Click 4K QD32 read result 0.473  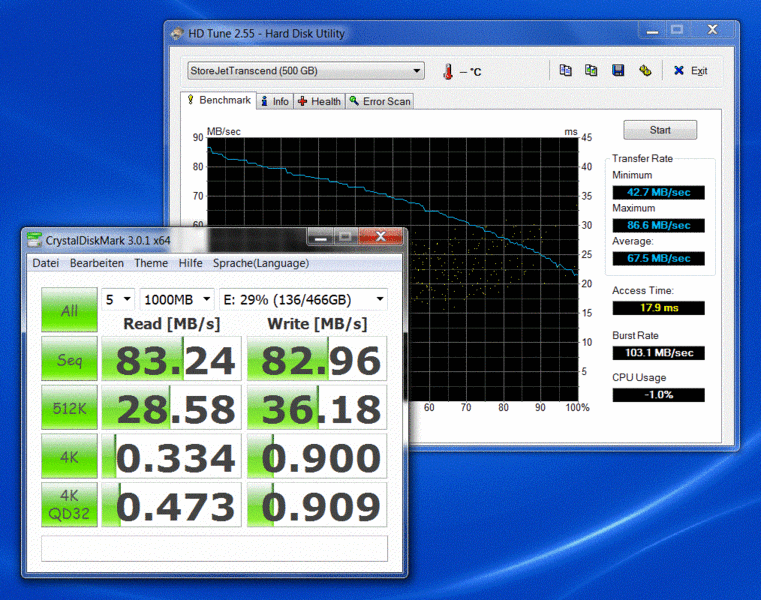pos(171,504)
